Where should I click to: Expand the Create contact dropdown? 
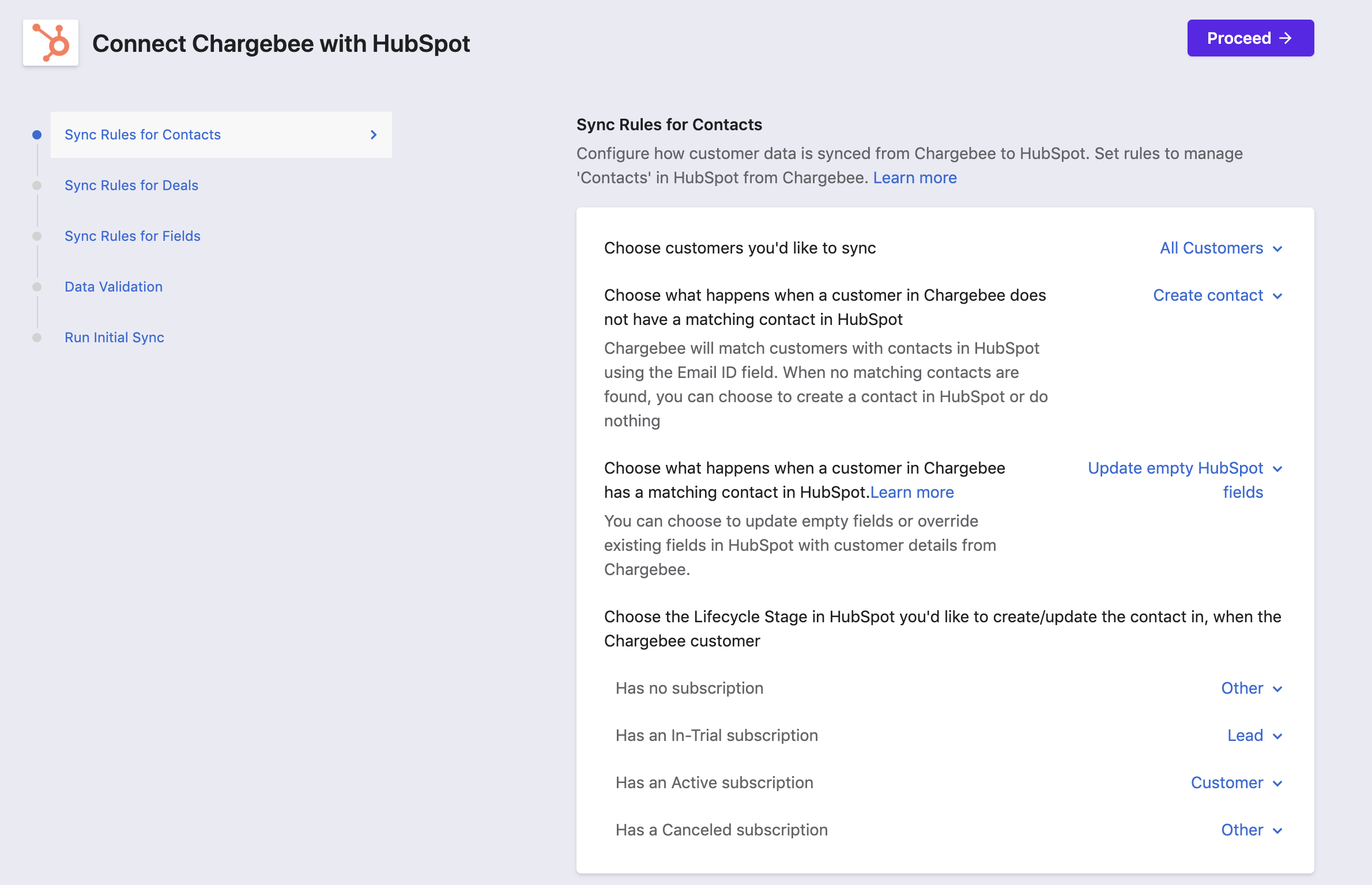(x=1218, y=296)
